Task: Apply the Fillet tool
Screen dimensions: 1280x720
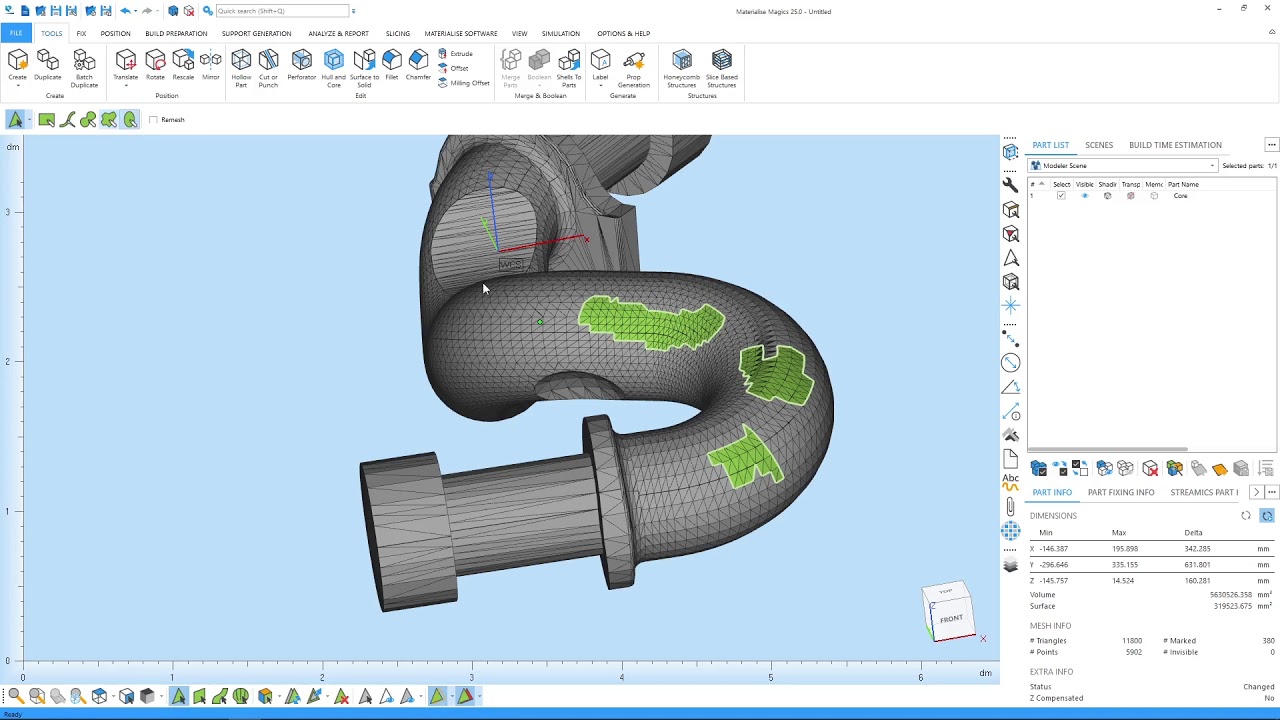Action: point(392,65)
